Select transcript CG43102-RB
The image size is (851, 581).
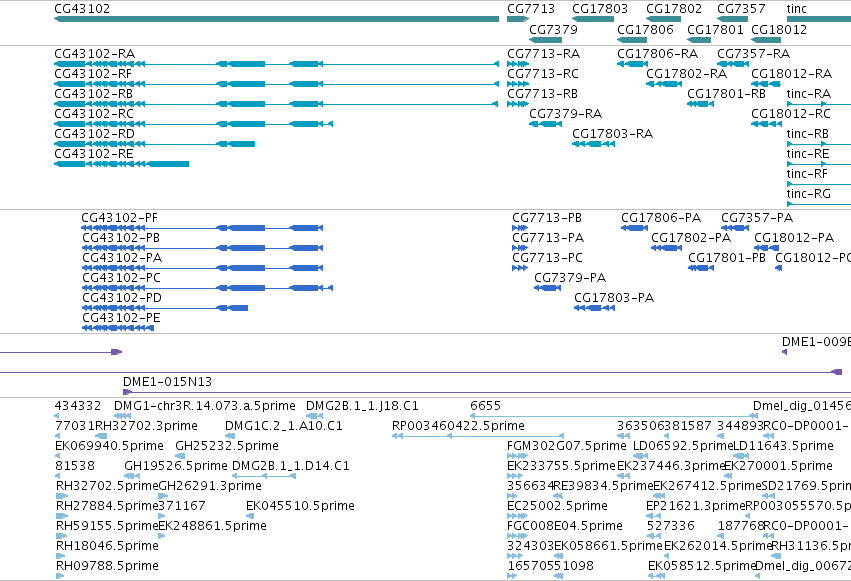pyautogui.click(x=276, y=104)
